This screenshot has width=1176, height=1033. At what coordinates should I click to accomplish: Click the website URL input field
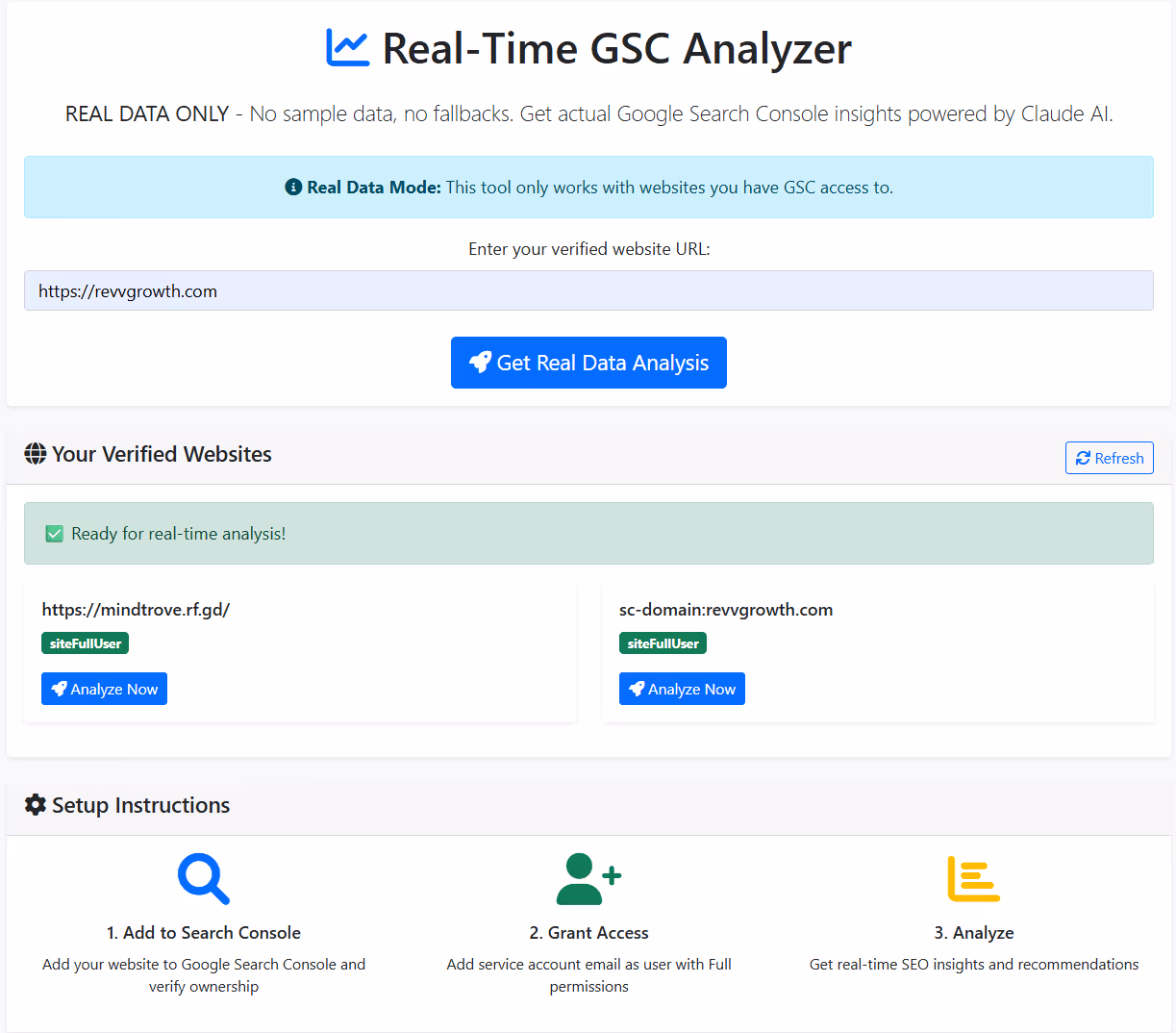[588, 290]
